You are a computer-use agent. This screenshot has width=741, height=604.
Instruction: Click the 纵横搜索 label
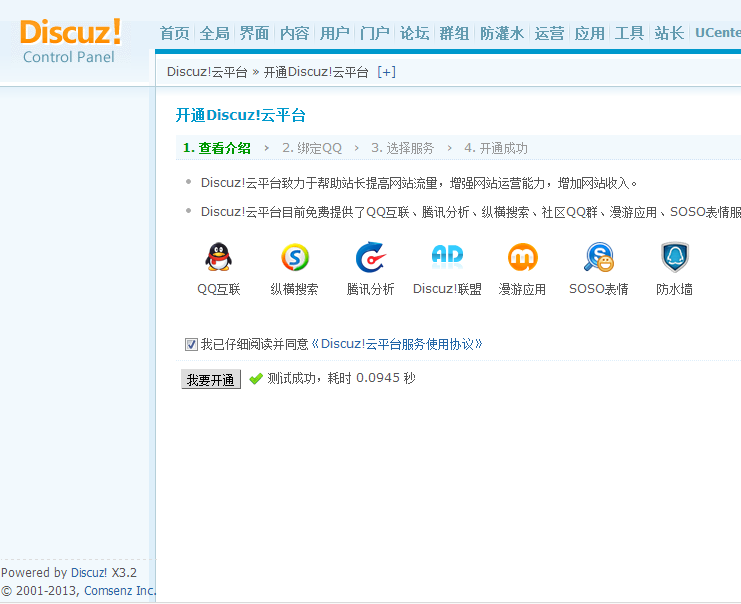coord(294,289)
